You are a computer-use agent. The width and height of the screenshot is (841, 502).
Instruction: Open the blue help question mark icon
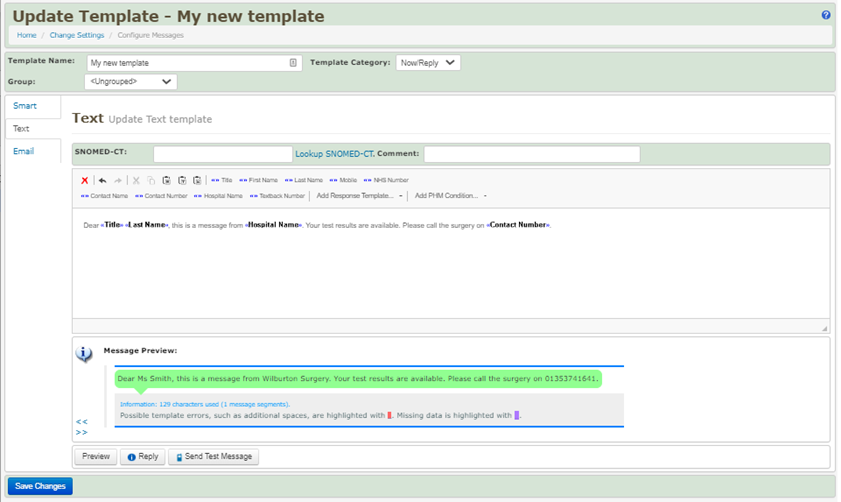pos(825,16)
